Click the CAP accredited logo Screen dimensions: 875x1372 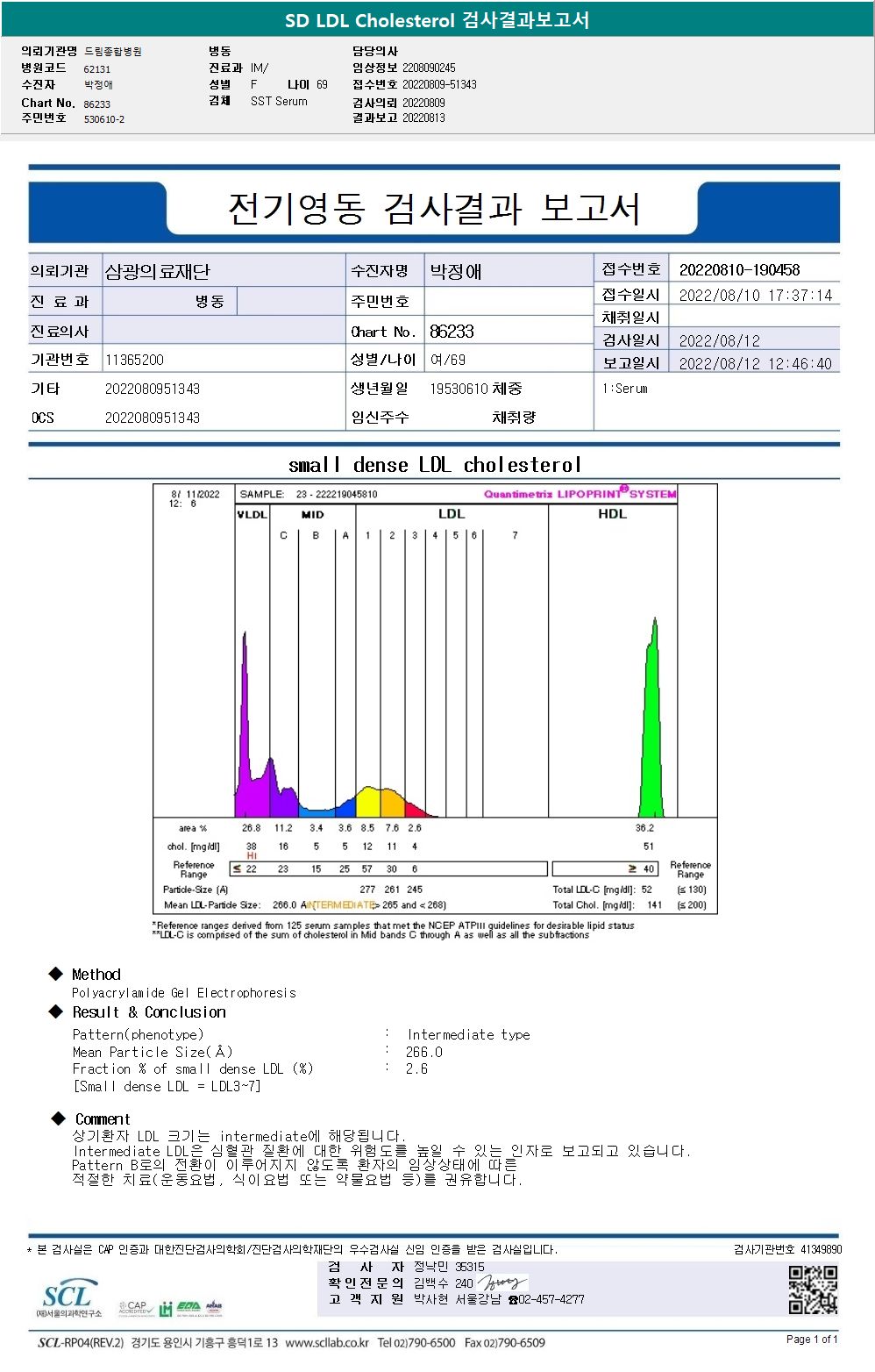click(136, 1307)
